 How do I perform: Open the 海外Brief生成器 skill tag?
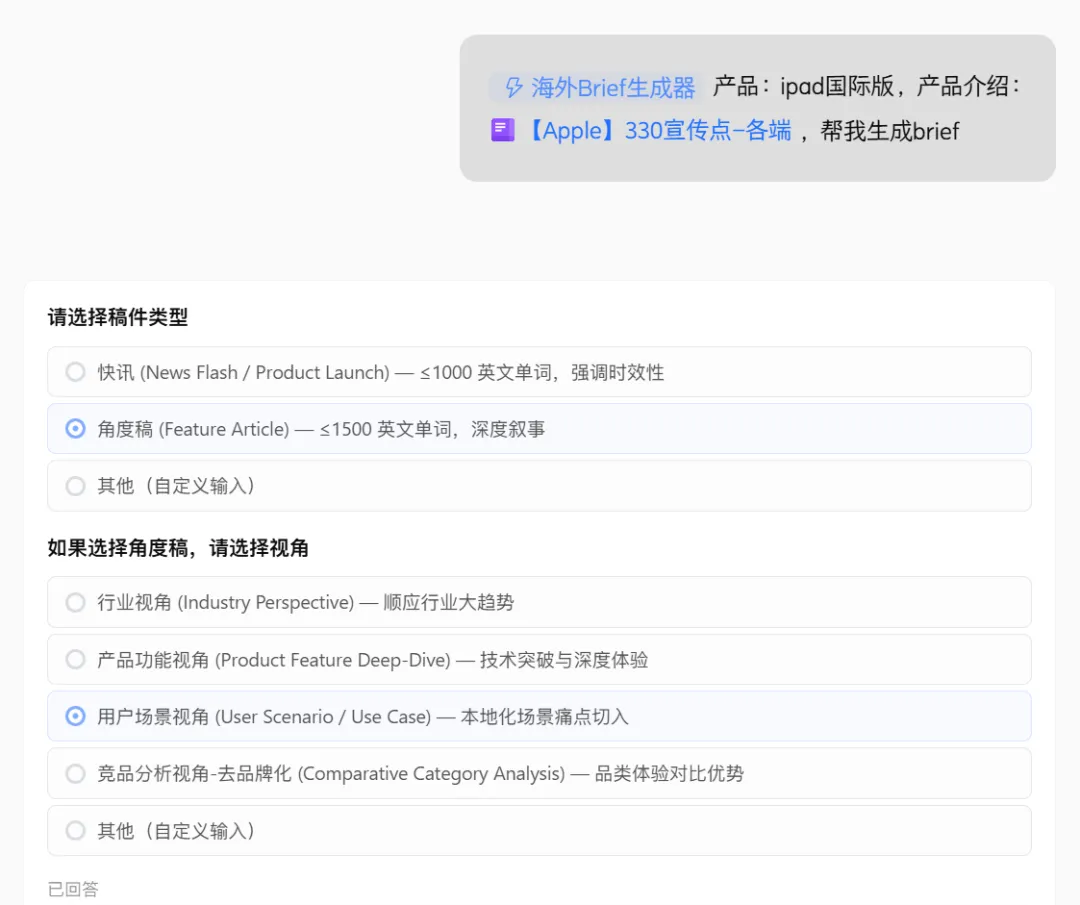596,88
